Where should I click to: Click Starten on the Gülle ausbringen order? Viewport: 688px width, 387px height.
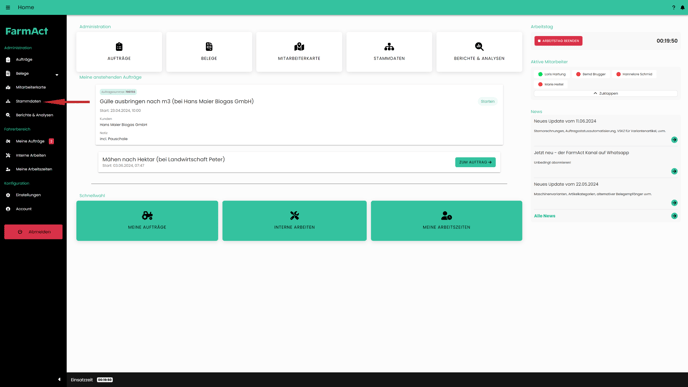(487, 101)
